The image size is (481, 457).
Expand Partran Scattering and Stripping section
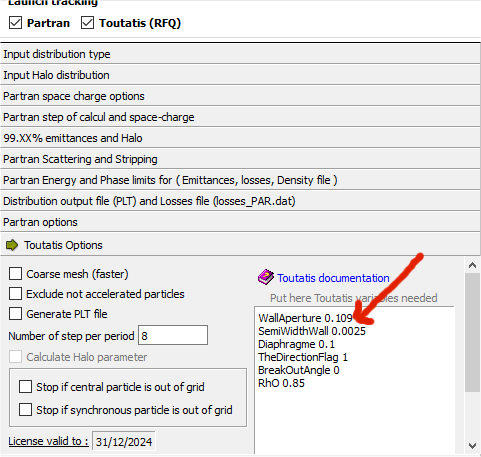point(240,159)
